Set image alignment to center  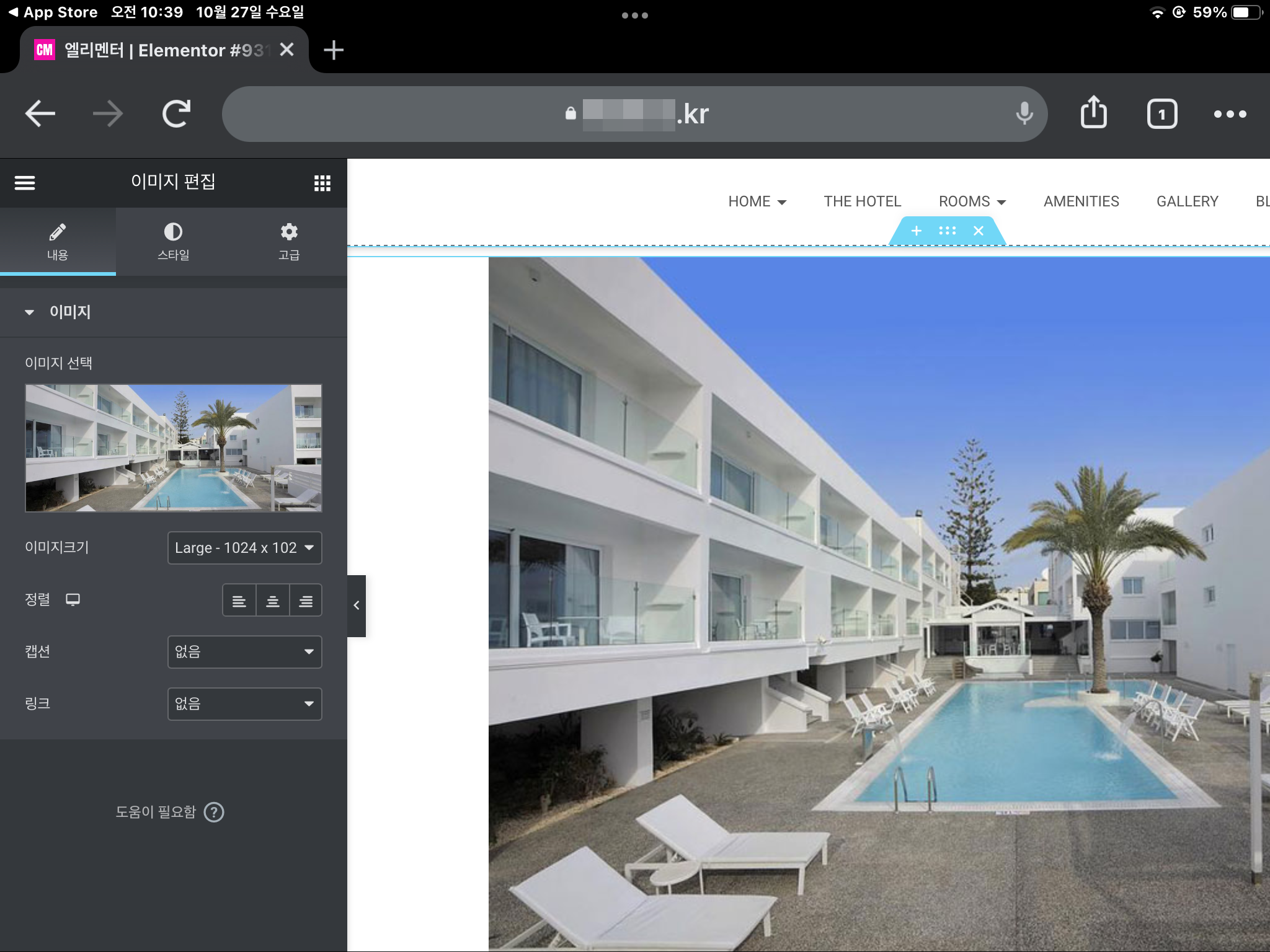(272, 601)
